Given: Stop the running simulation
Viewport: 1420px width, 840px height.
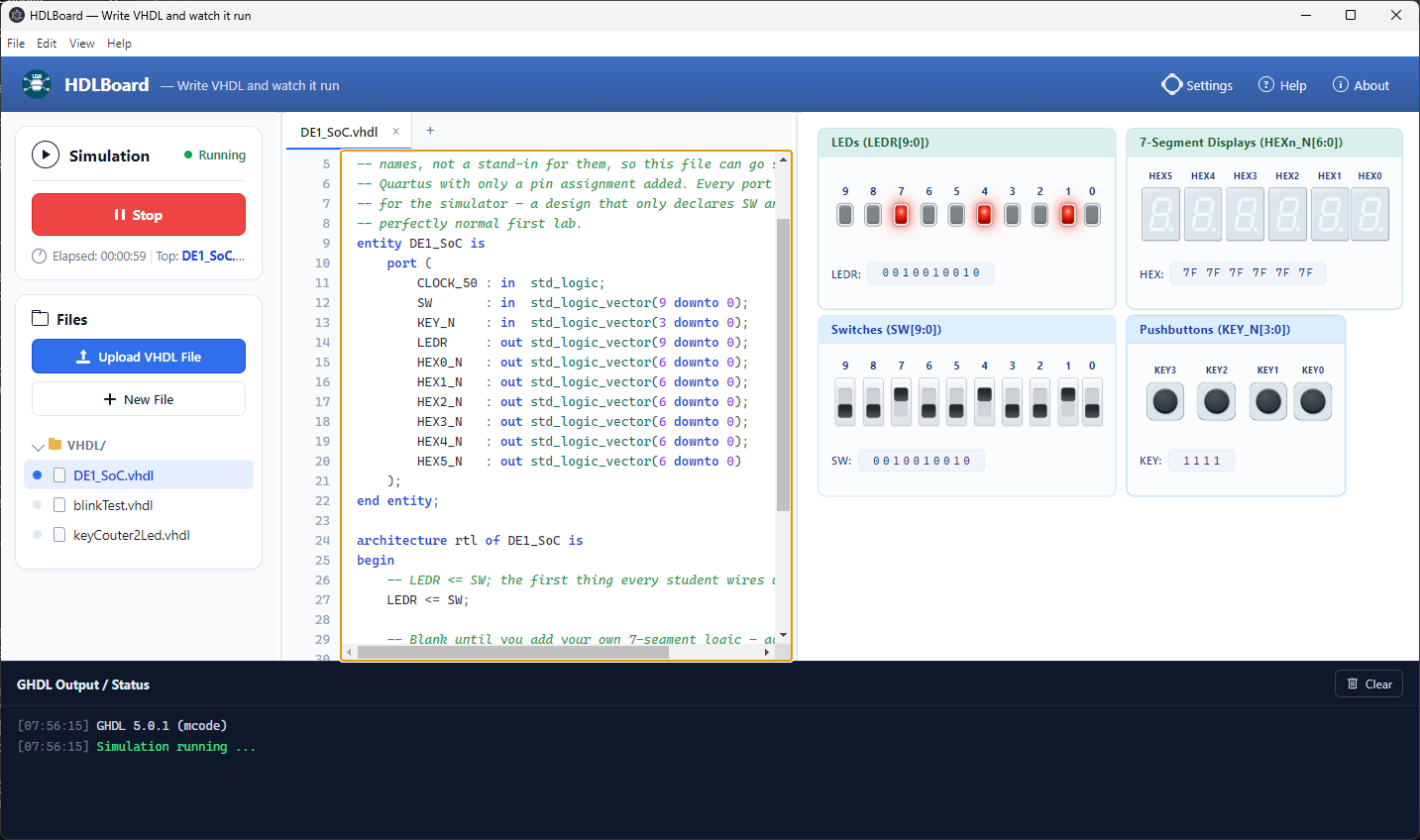Looking at the screenshot, I should click(x=139, y=215).
